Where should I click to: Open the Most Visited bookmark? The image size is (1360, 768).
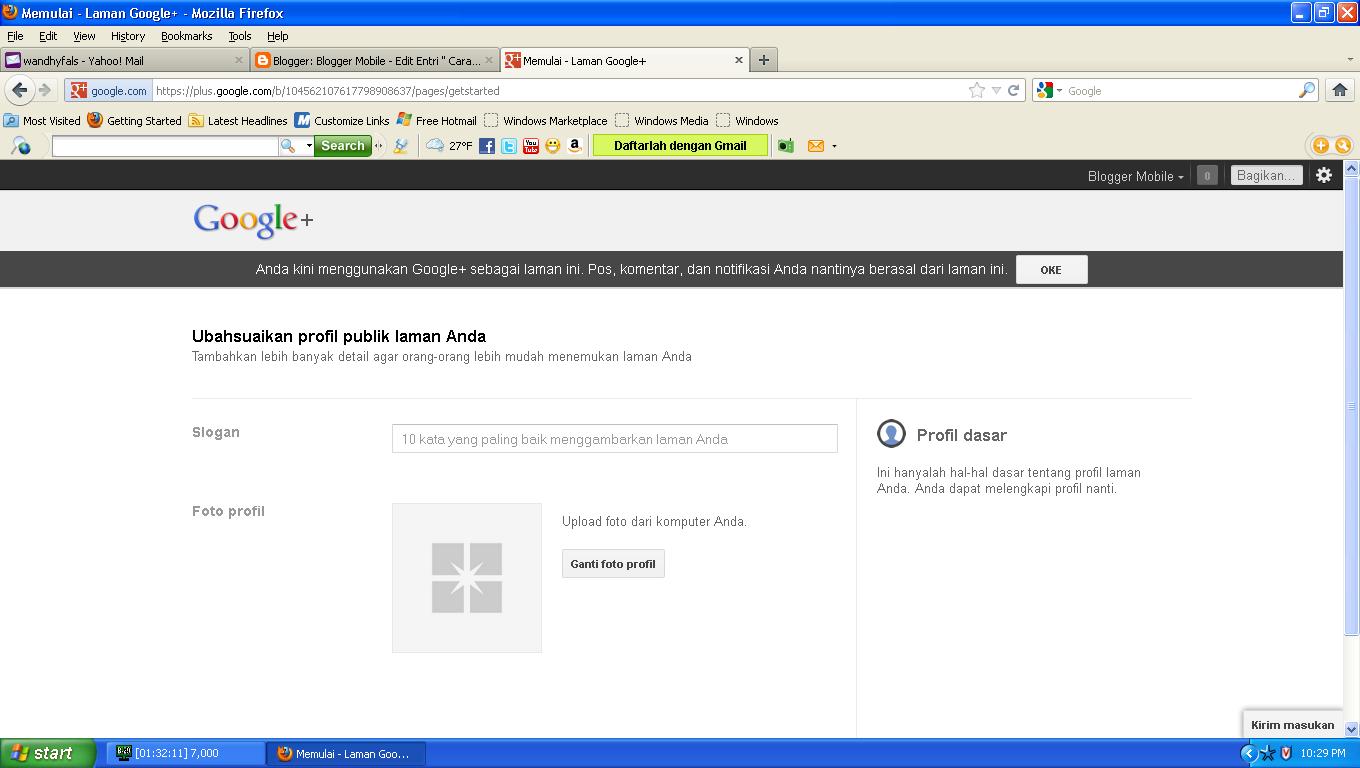pyautogui.click(x=42, y=120)
